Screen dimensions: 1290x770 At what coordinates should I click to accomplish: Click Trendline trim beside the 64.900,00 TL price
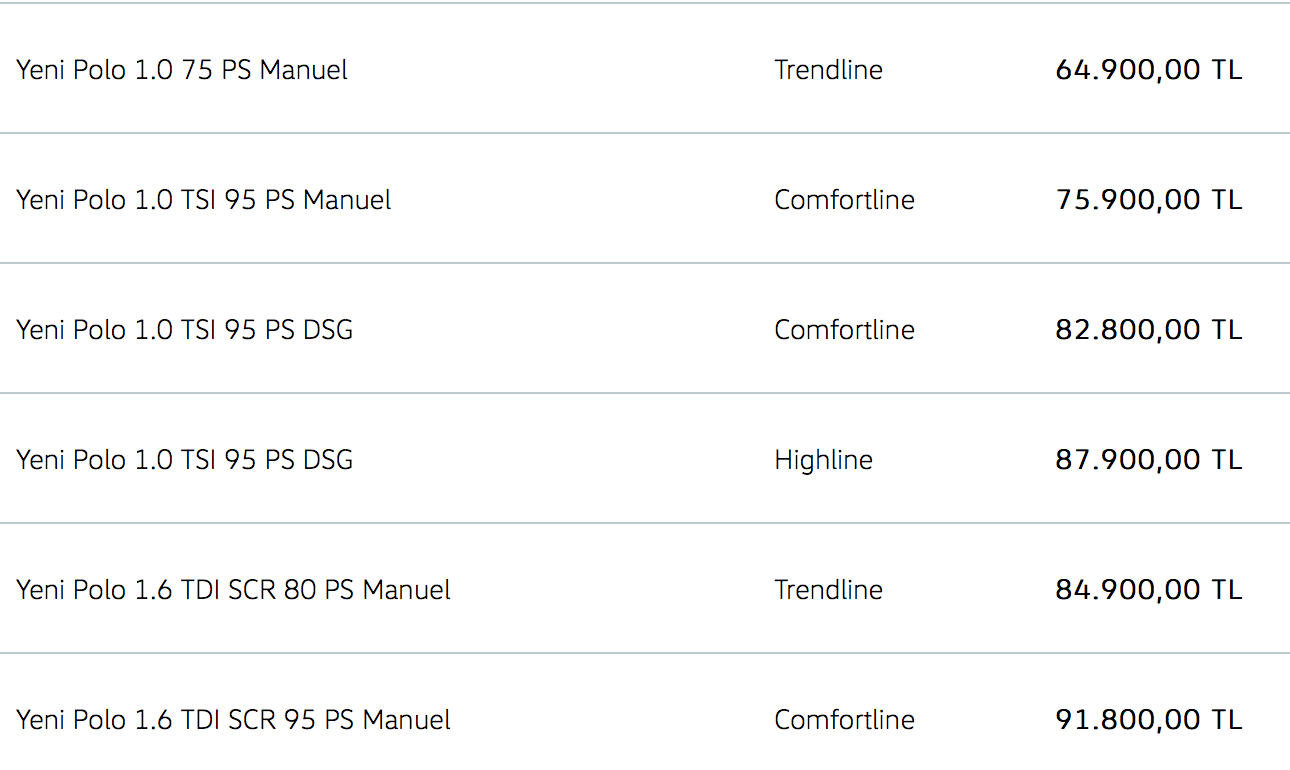tap(828, 70)
